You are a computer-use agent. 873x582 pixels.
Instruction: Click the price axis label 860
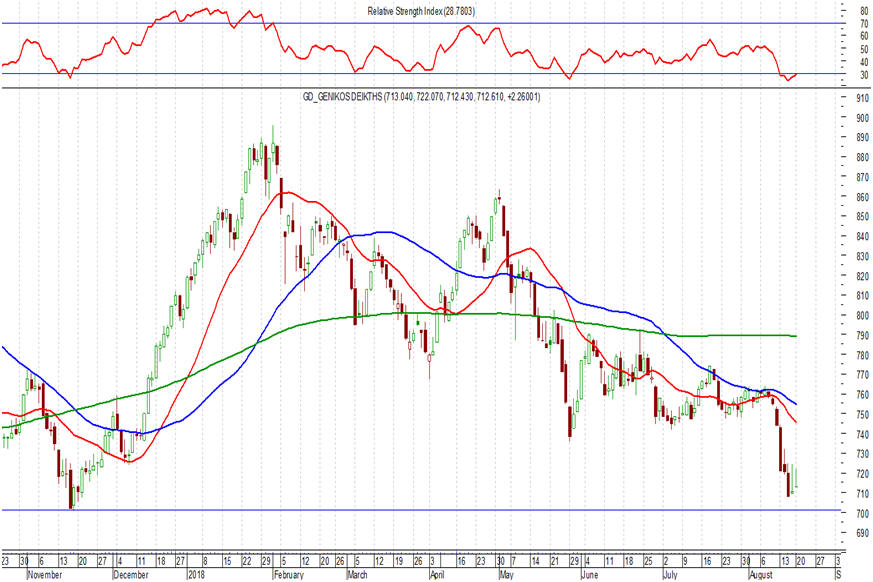[x=862, y=197]
